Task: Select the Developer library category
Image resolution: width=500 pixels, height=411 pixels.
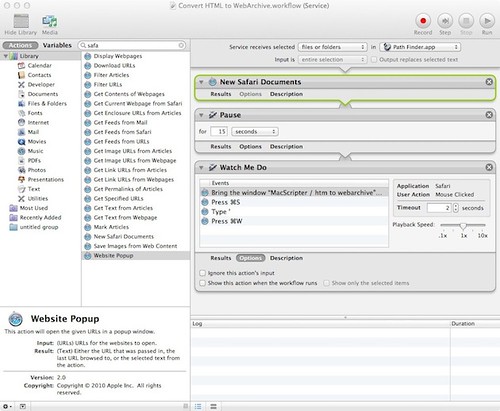Action: pyautogui.click(x=41, y=84)
